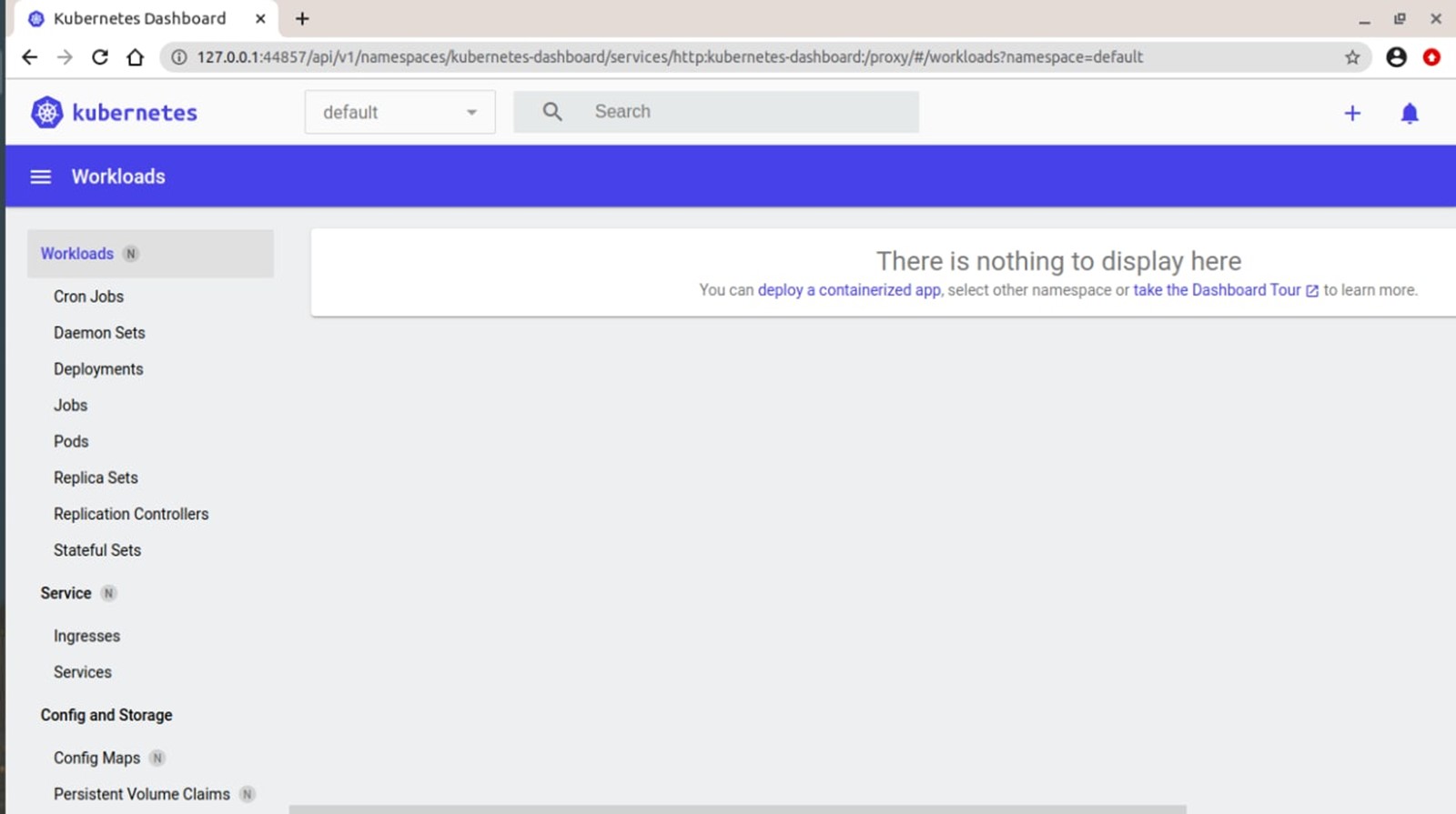The width and height of the screenshot is (1456, 814).
Task: Open Ingresses in sidebar
Action: tap(86, 636)
